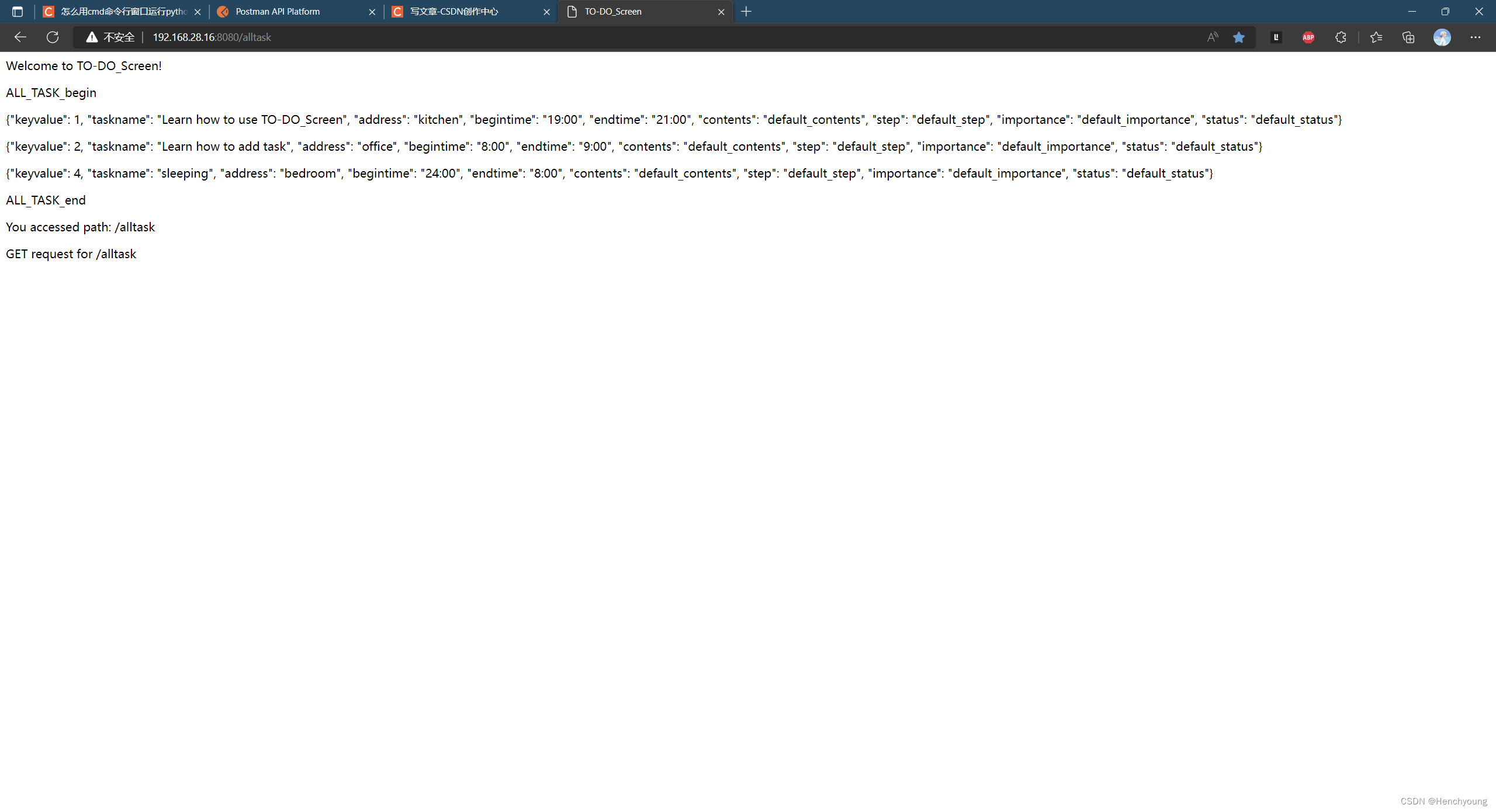The width and height of the screenshot is (1496, 812).
Task: Switch to Postman API Platform tab
Action: [x=278, y=12]
